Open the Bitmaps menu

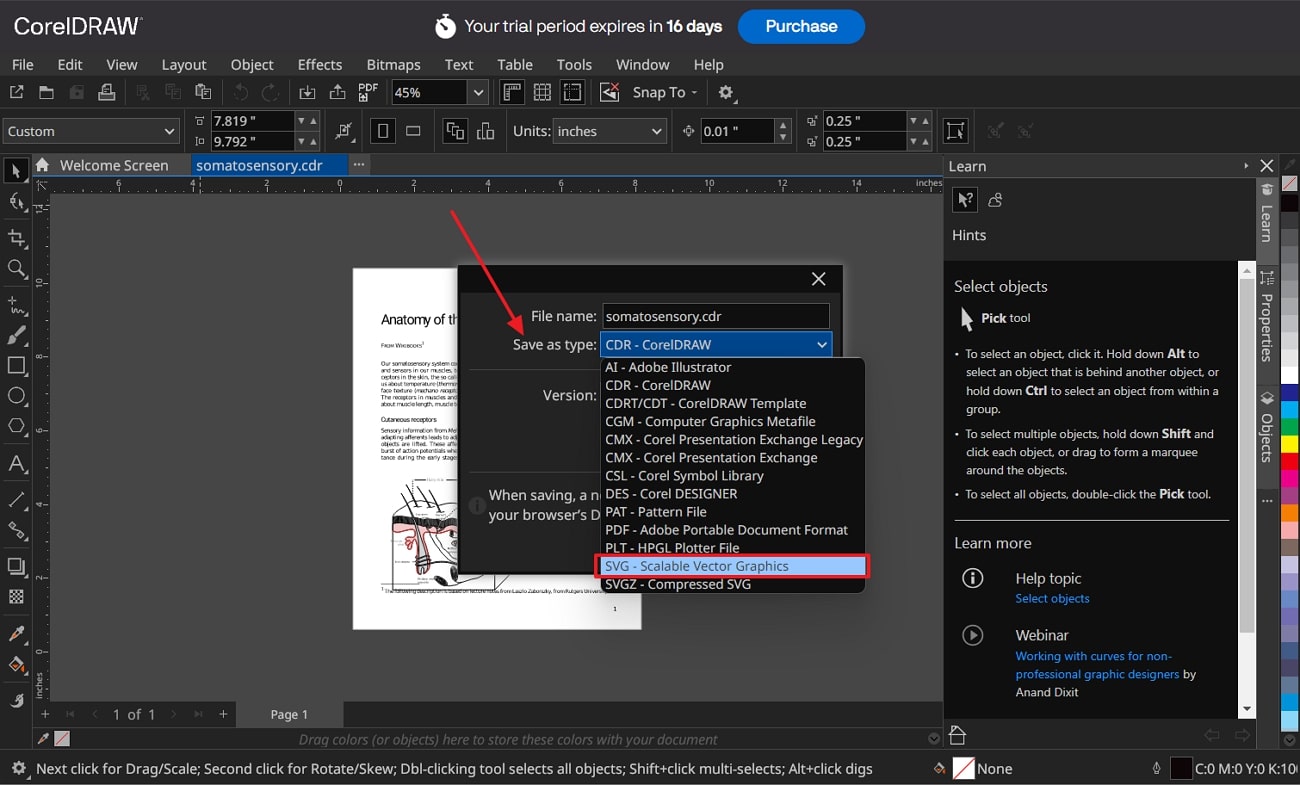393,64
